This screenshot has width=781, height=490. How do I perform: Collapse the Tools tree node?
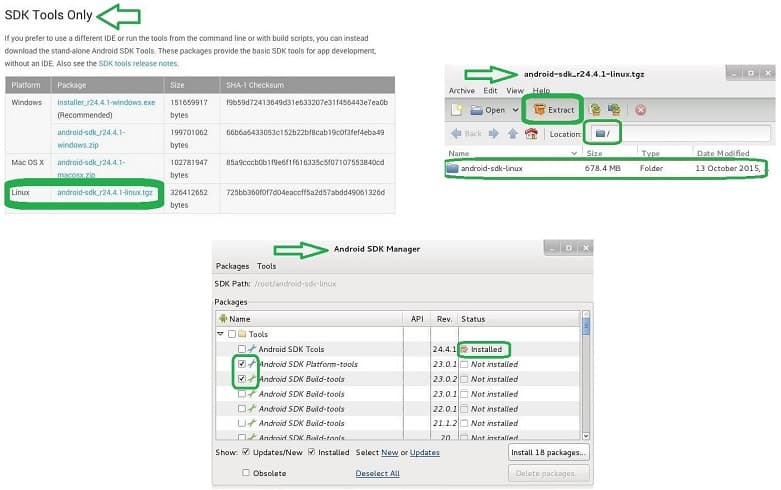(220, 334)
